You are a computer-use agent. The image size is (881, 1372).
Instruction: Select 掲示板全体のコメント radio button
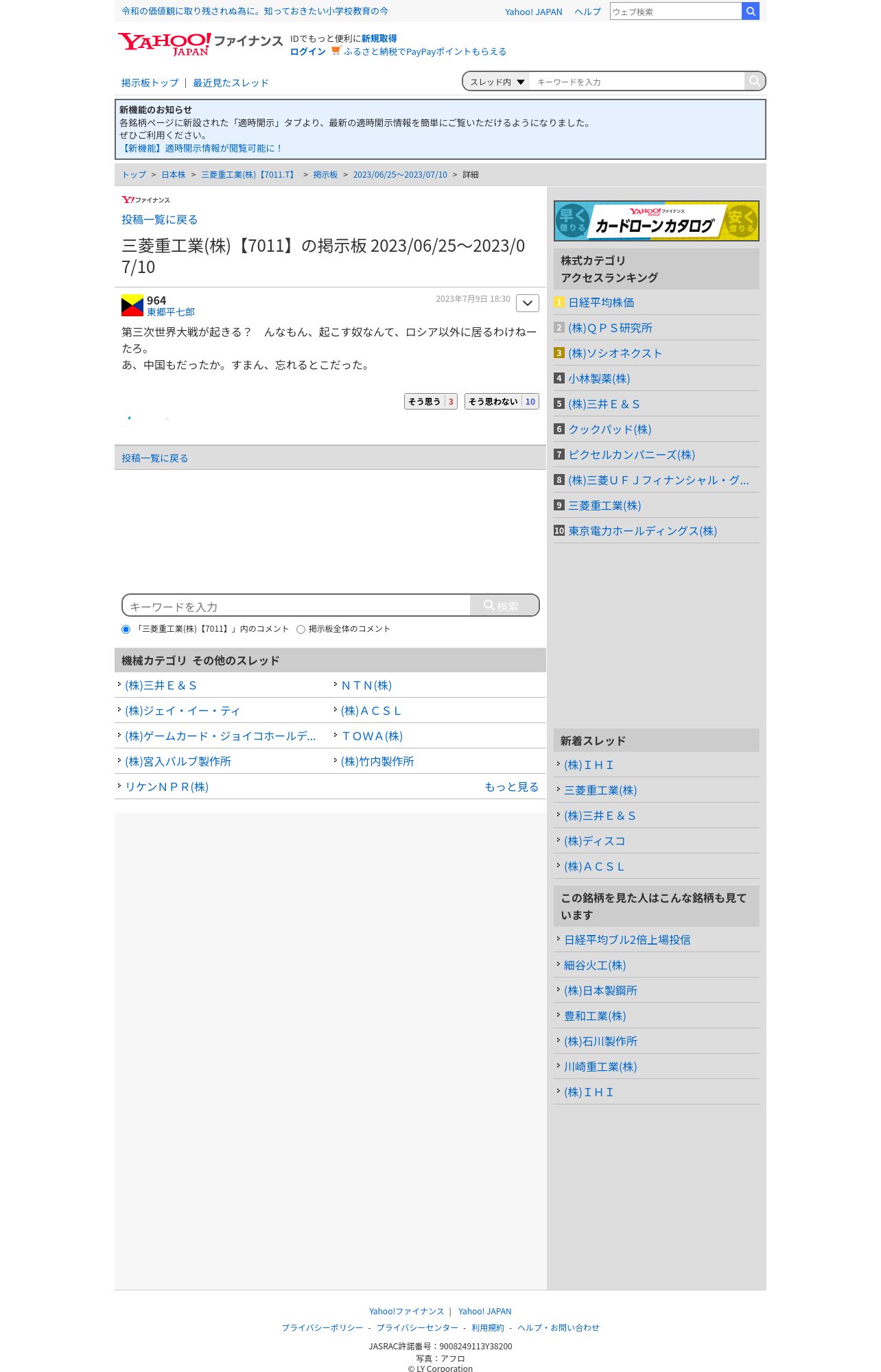coord(301,629)
